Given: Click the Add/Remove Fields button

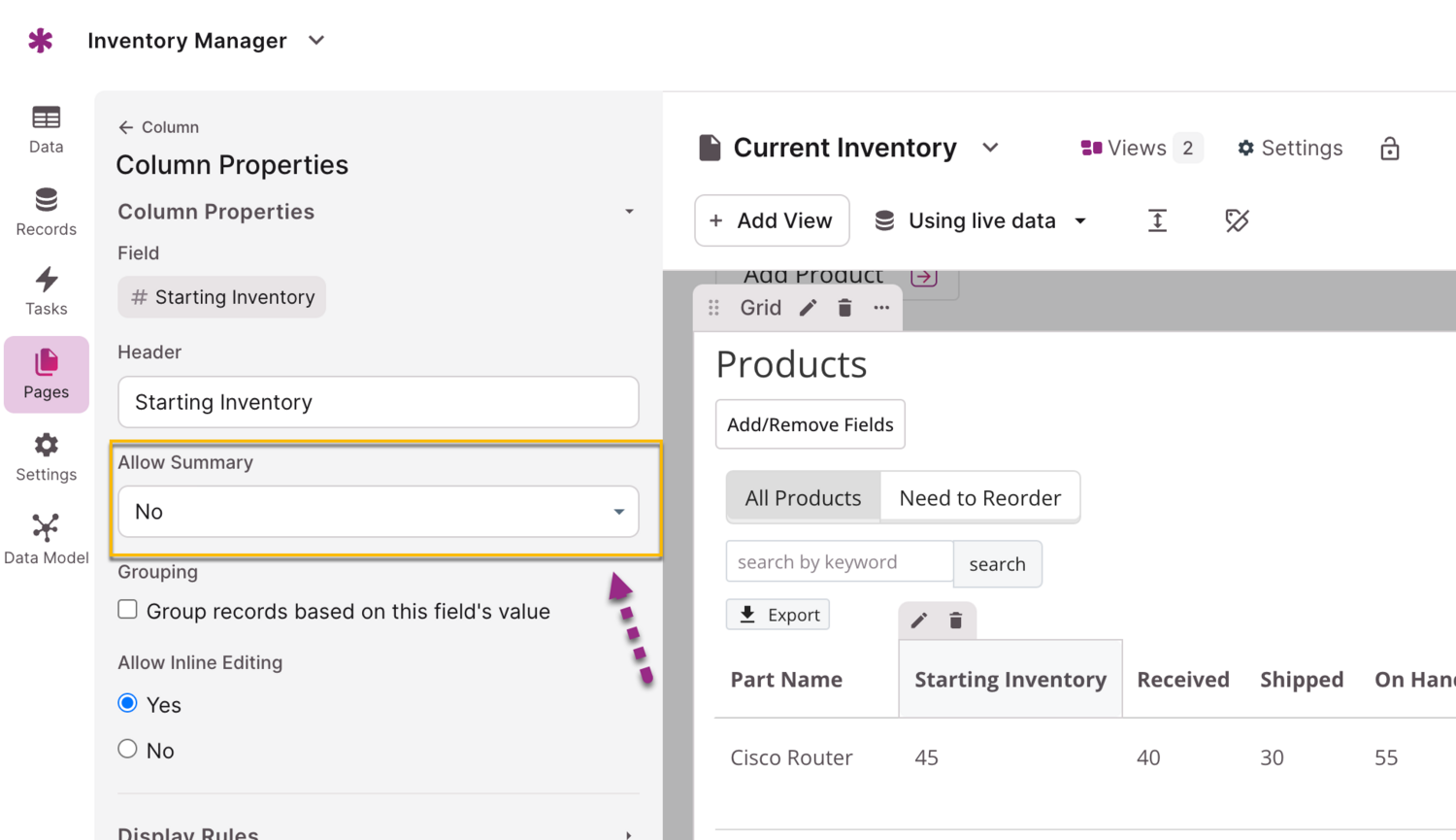Looking at the screenshot, I should click(810, 424).
